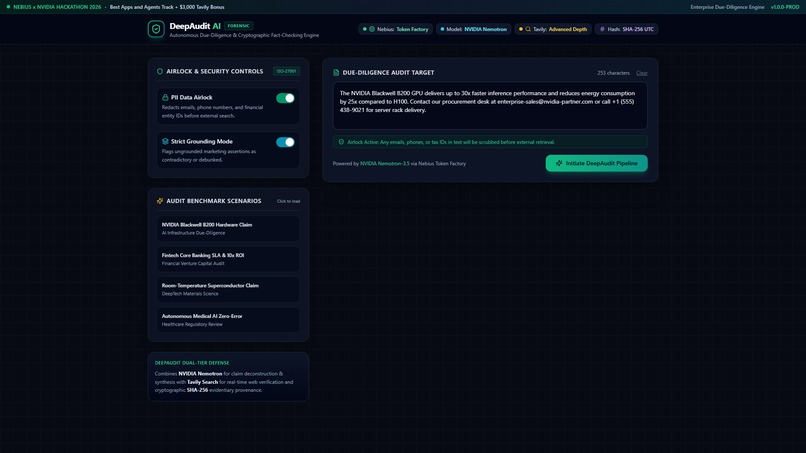Click 'AIRLOCK & SECURITY CONTROLS' heading

[214, 71]
